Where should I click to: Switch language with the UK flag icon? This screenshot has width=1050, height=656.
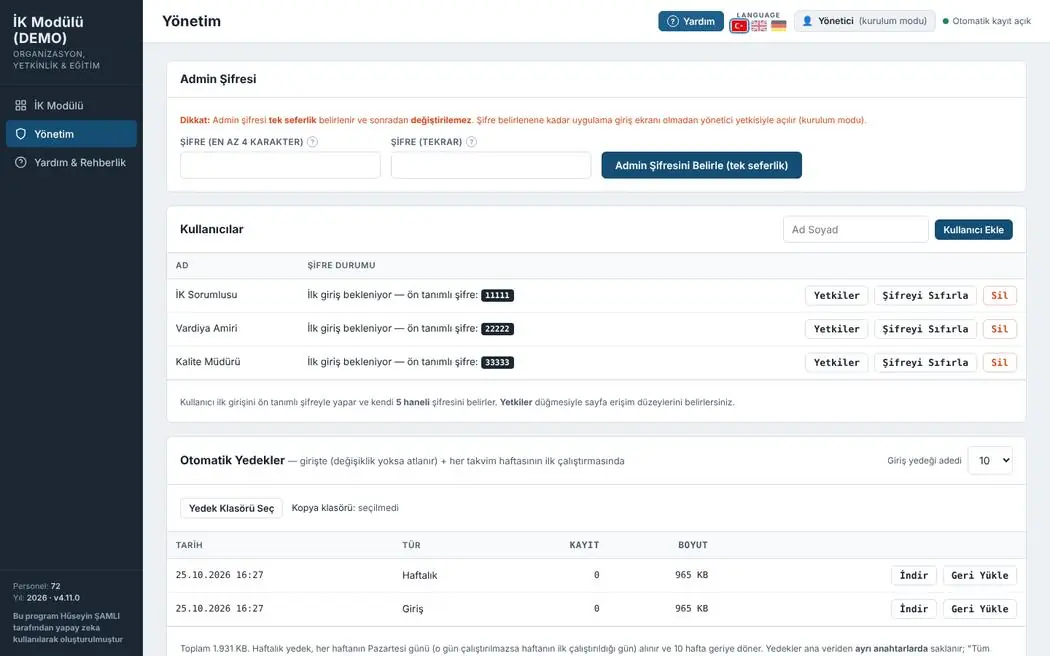coord(759,26)
